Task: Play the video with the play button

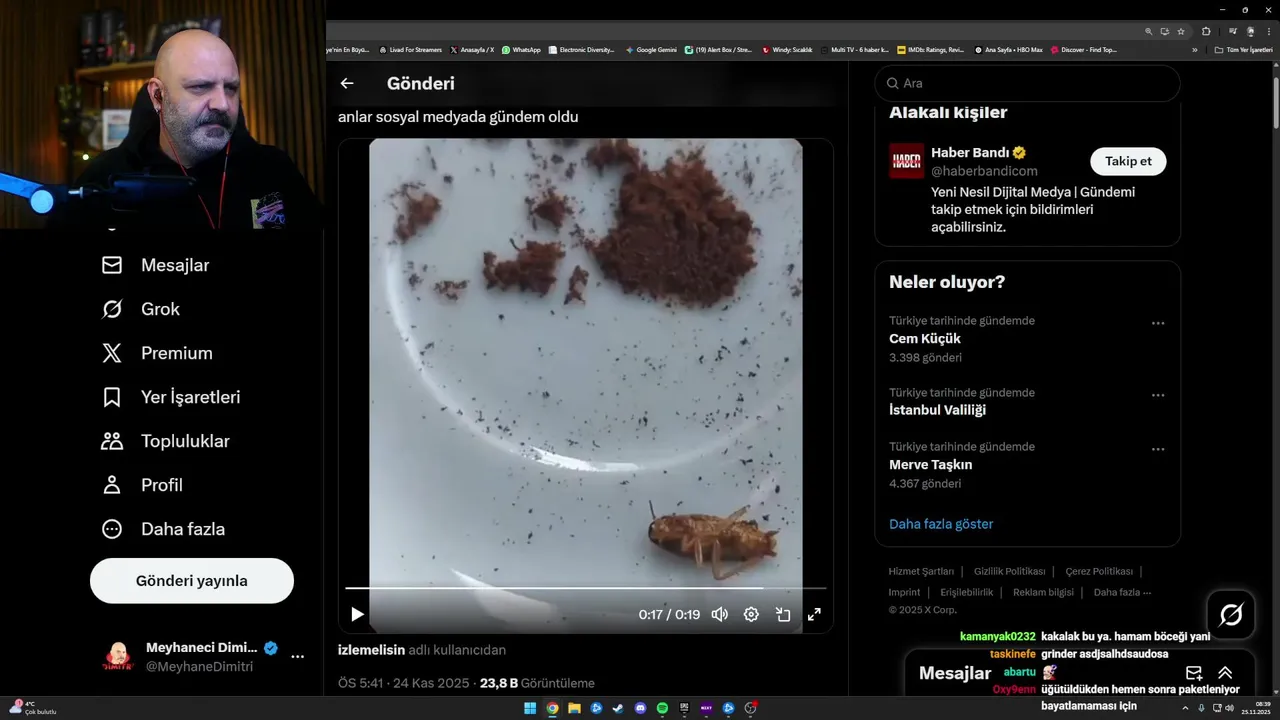Action: click(x=357, y=614)
